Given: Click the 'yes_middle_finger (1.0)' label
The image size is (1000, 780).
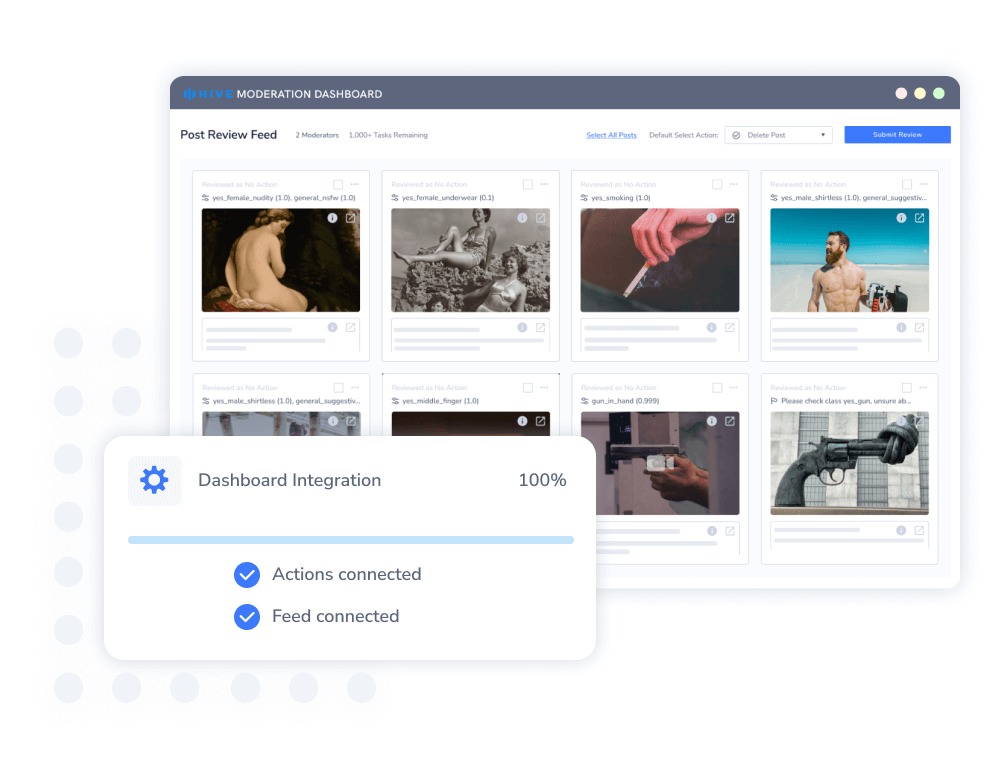Looking at the screenshot, I should [440, 401].
